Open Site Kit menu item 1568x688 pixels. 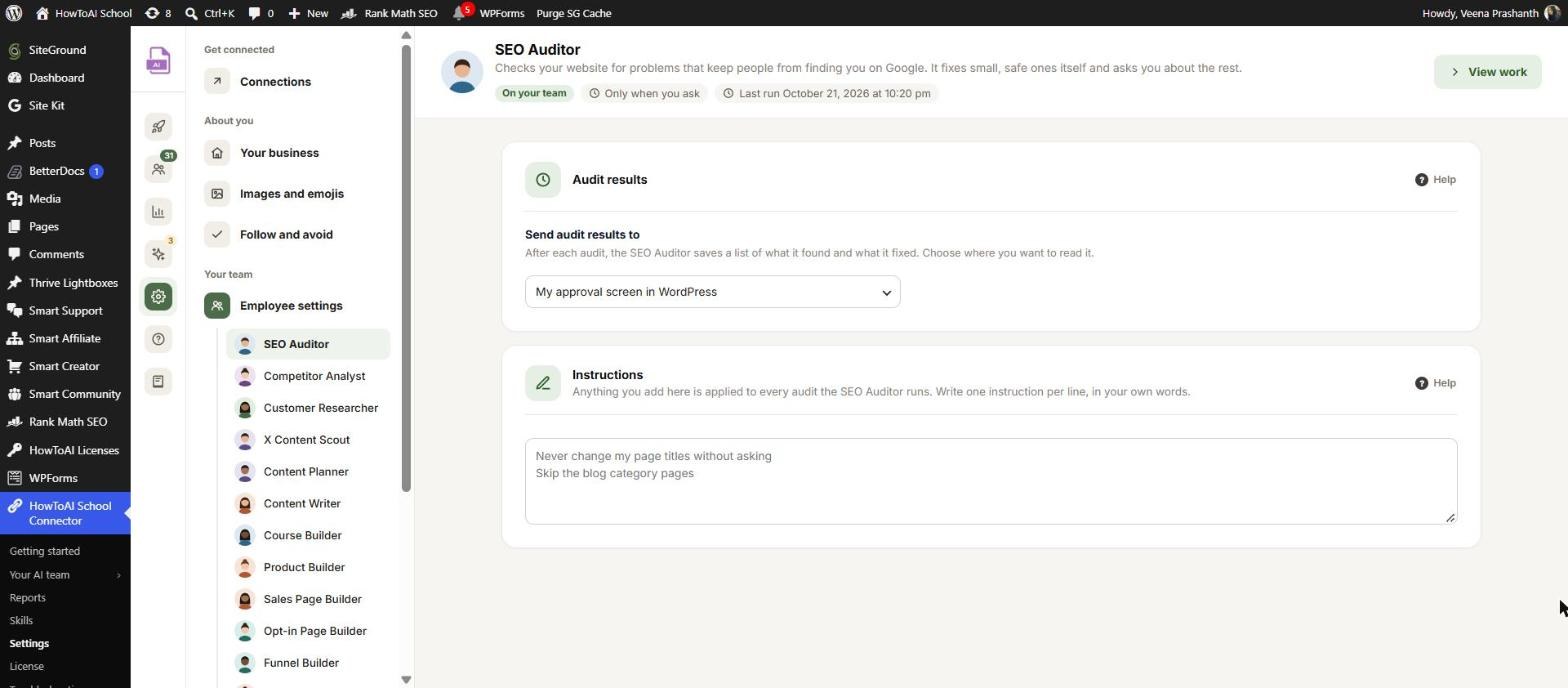pyautogui.click(x=65, y=106)
